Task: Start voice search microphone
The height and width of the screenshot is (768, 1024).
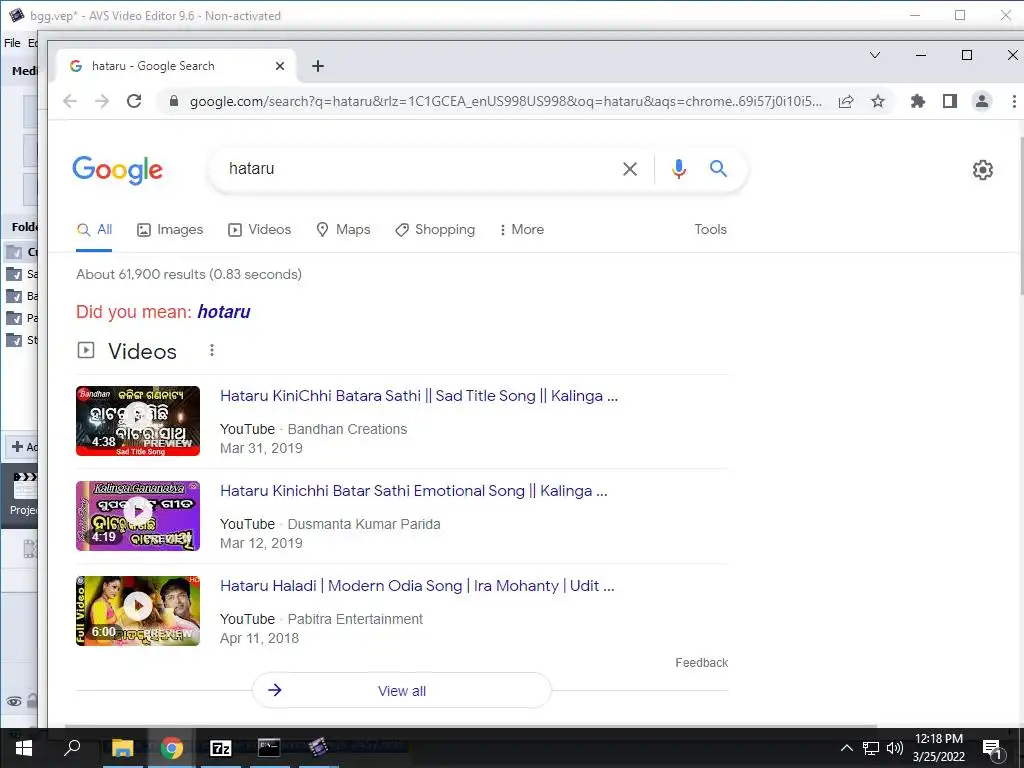Action: click(x=679, y=169)
